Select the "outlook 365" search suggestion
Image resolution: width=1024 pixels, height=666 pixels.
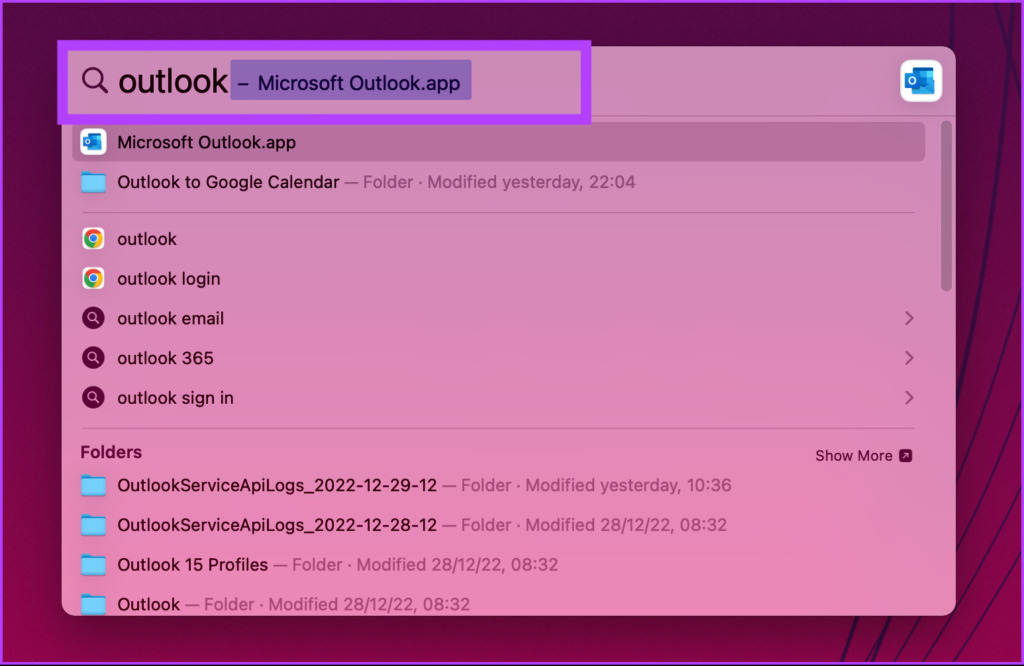(498, 358)
